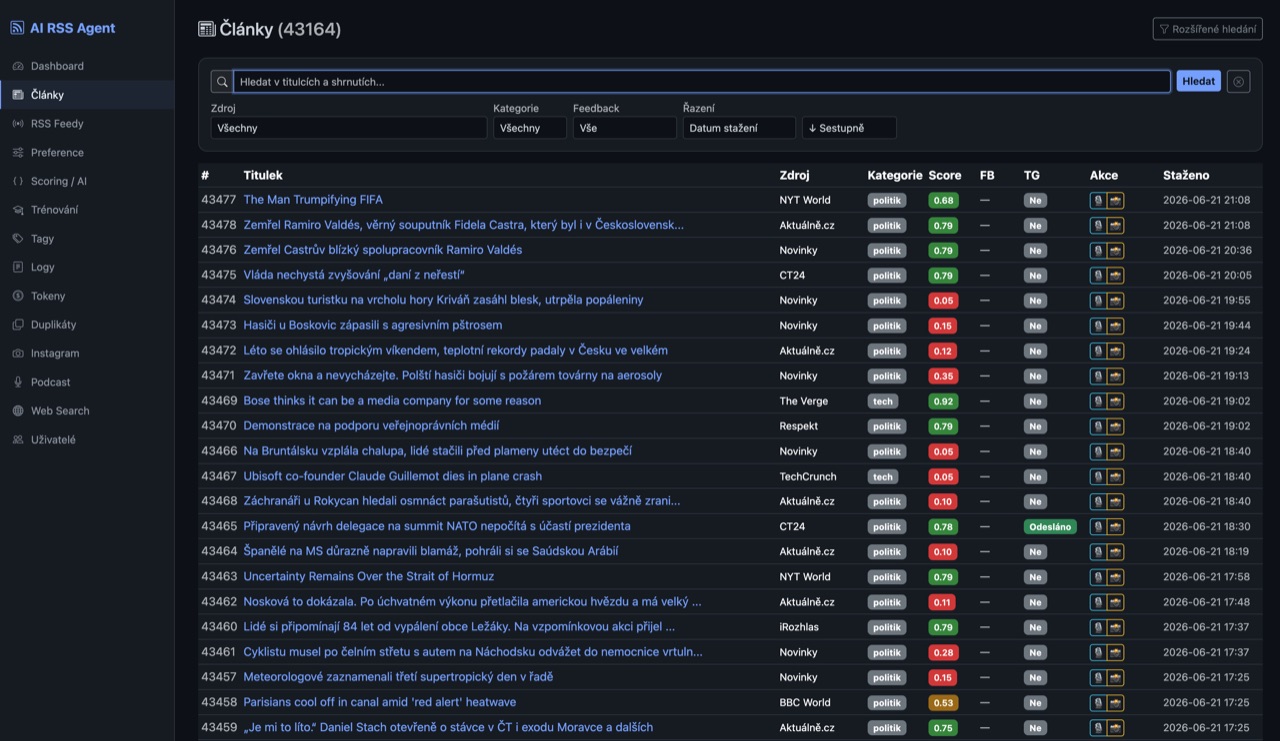Screen dimensions: 1280x741
Task: Open the Feedback filter dropdown
Action: pyautogui.click(x=625, y=128)
